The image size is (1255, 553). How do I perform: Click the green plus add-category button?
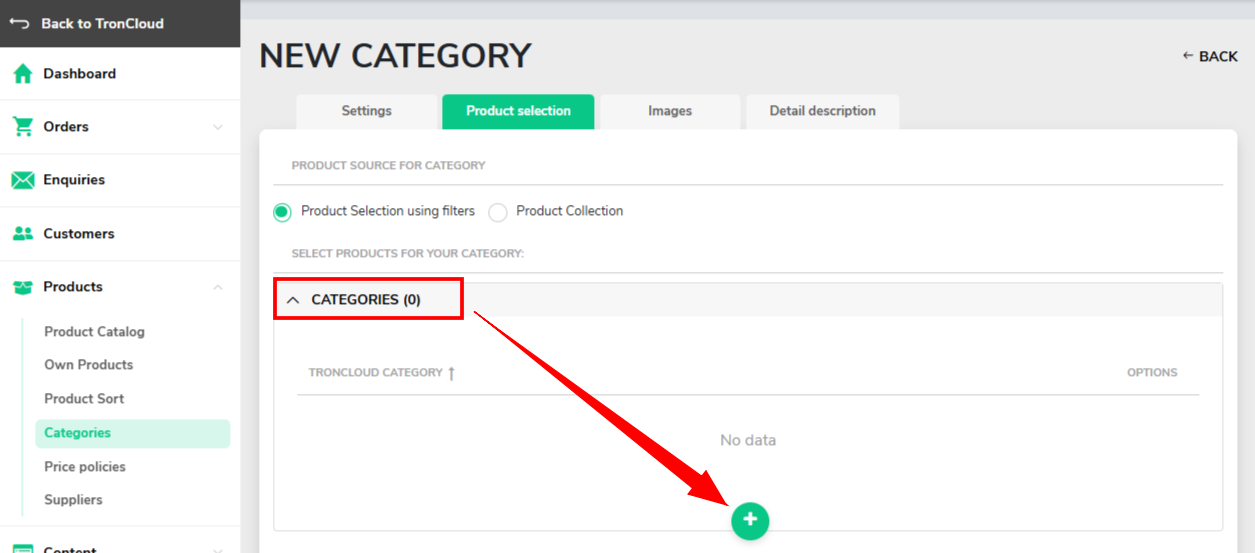(750, 520)
